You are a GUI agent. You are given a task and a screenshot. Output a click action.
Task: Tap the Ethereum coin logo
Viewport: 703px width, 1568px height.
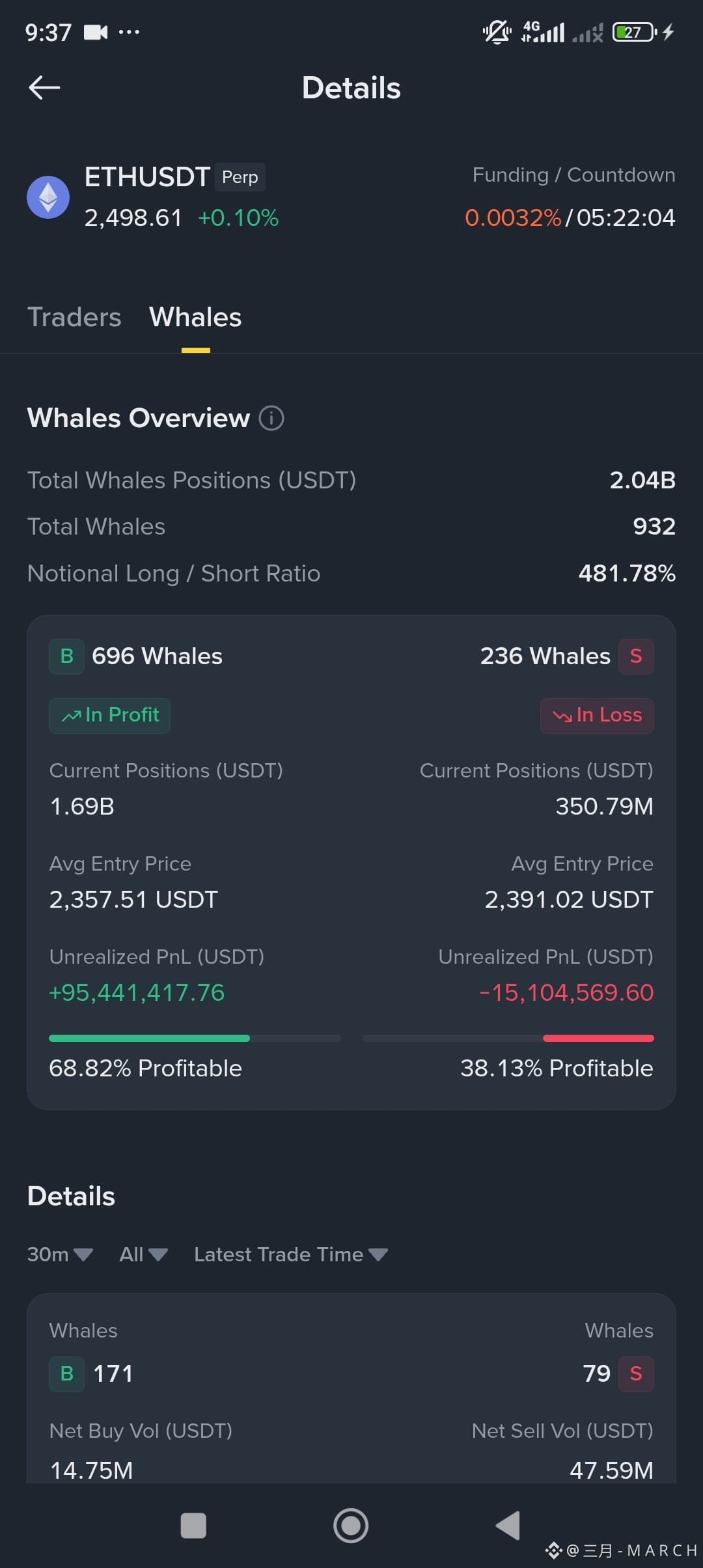48,197
